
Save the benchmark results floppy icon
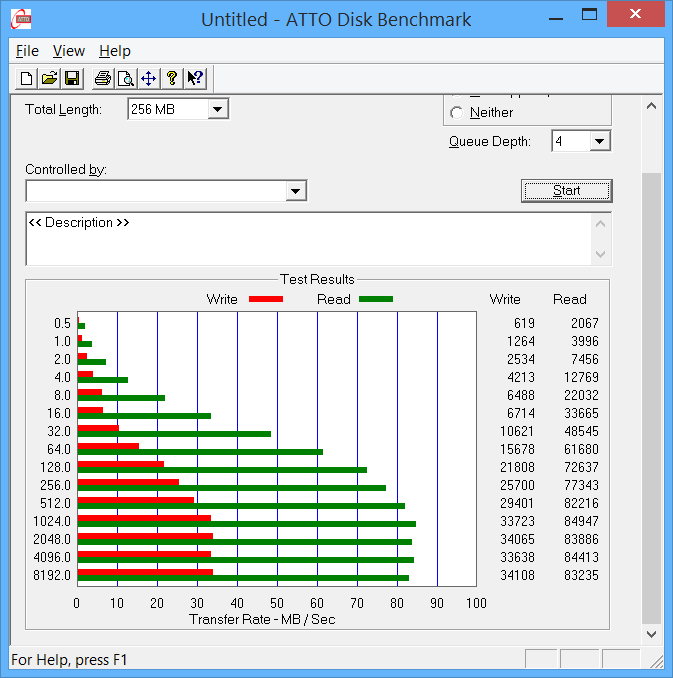72,79
